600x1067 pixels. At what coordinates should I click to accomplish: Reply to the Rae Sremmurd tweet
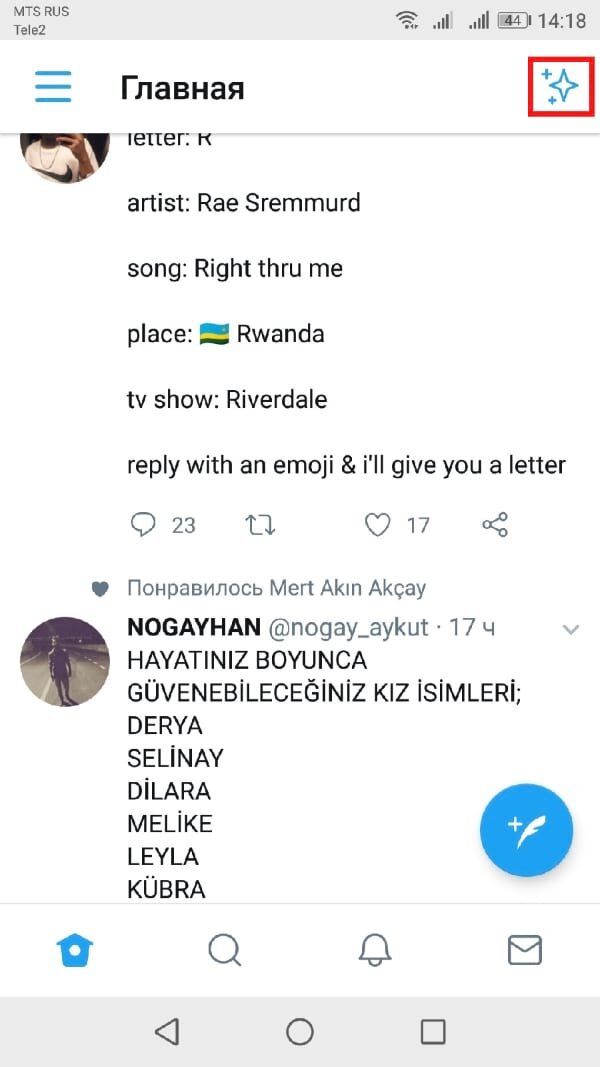(x=145, y=524)
